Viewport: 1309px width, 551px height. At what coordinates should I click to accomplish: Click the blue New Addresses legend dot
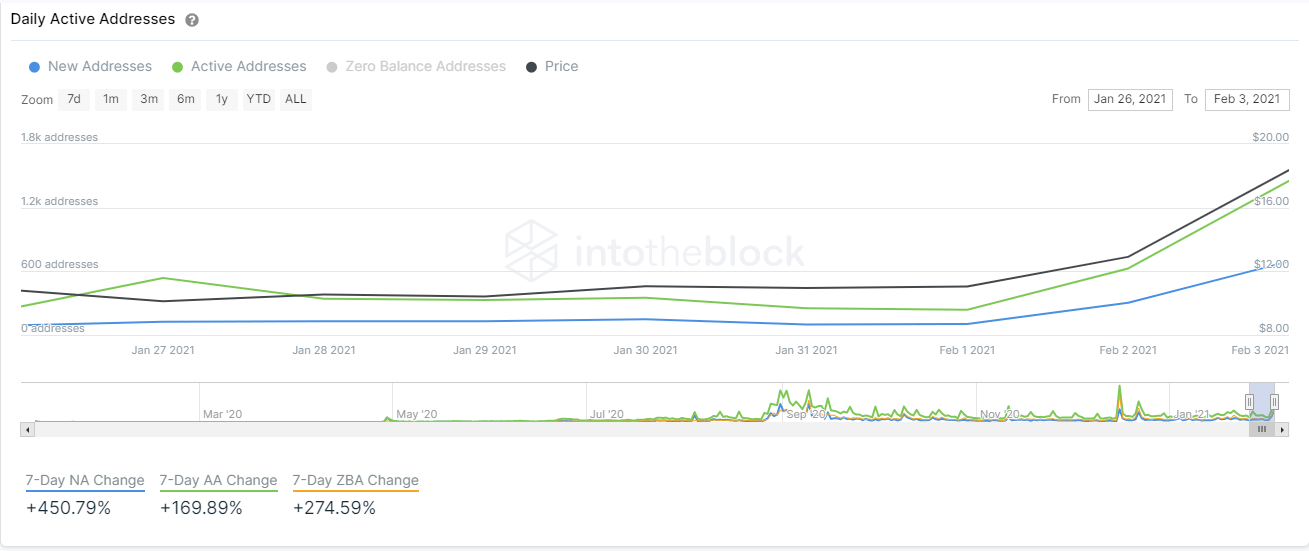coord(34,67)
